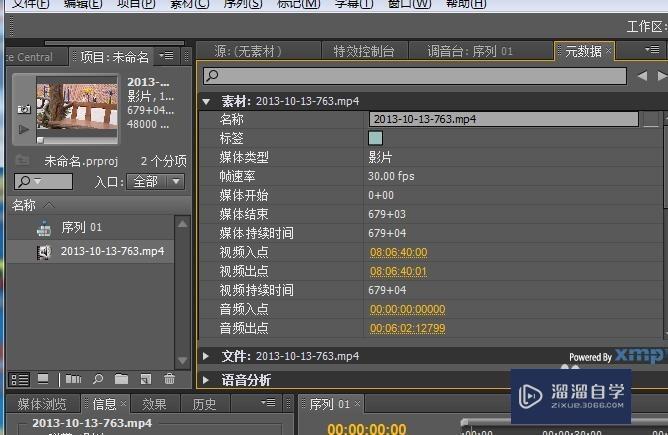The image size is (668, 435).
Task: Switch to 源: (无素材) tab
Action: pyautogui.click(x=248, y=51)
